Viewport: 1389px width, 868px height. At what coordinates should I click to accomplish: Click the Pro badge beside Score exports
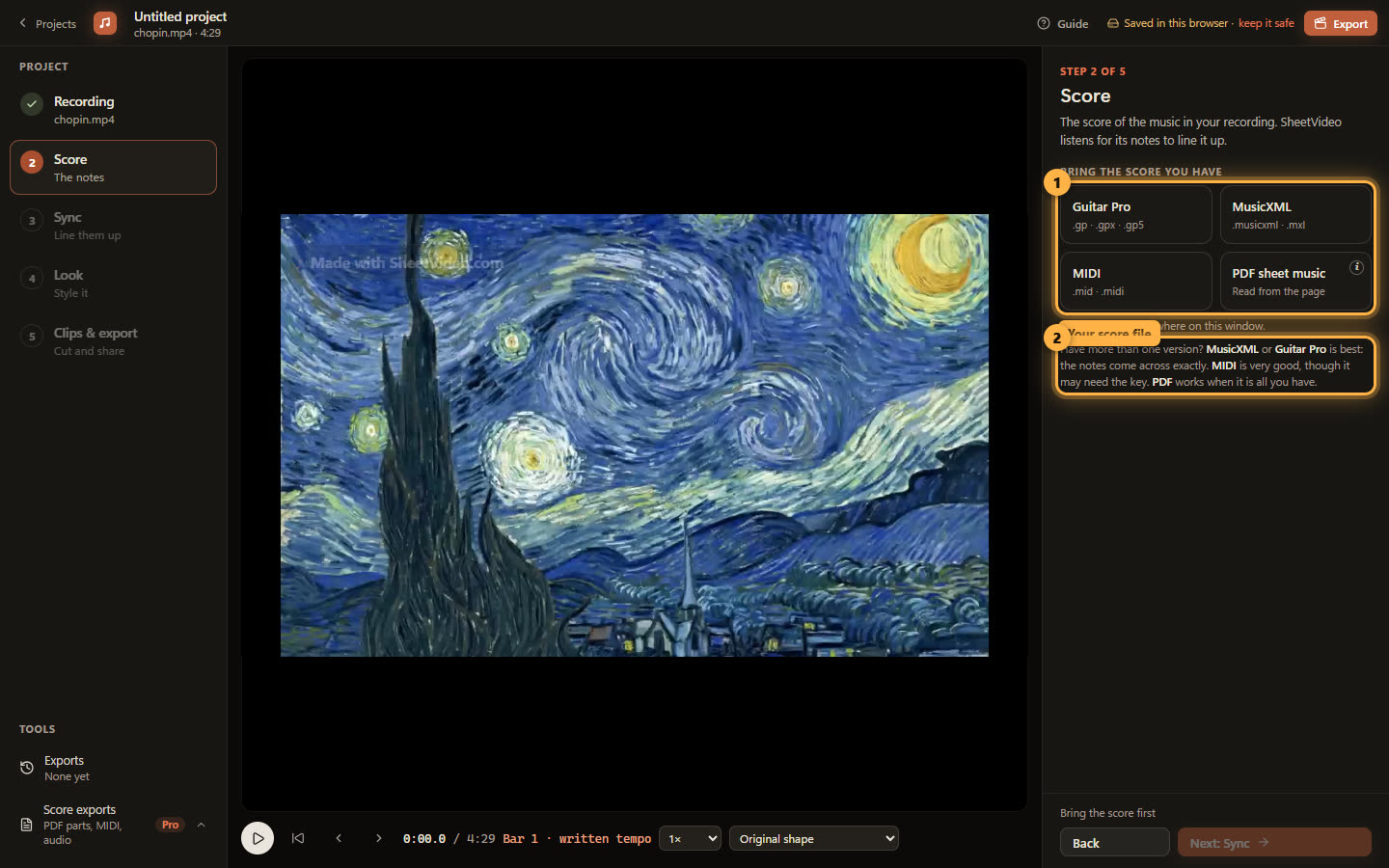tap(170, 825)
